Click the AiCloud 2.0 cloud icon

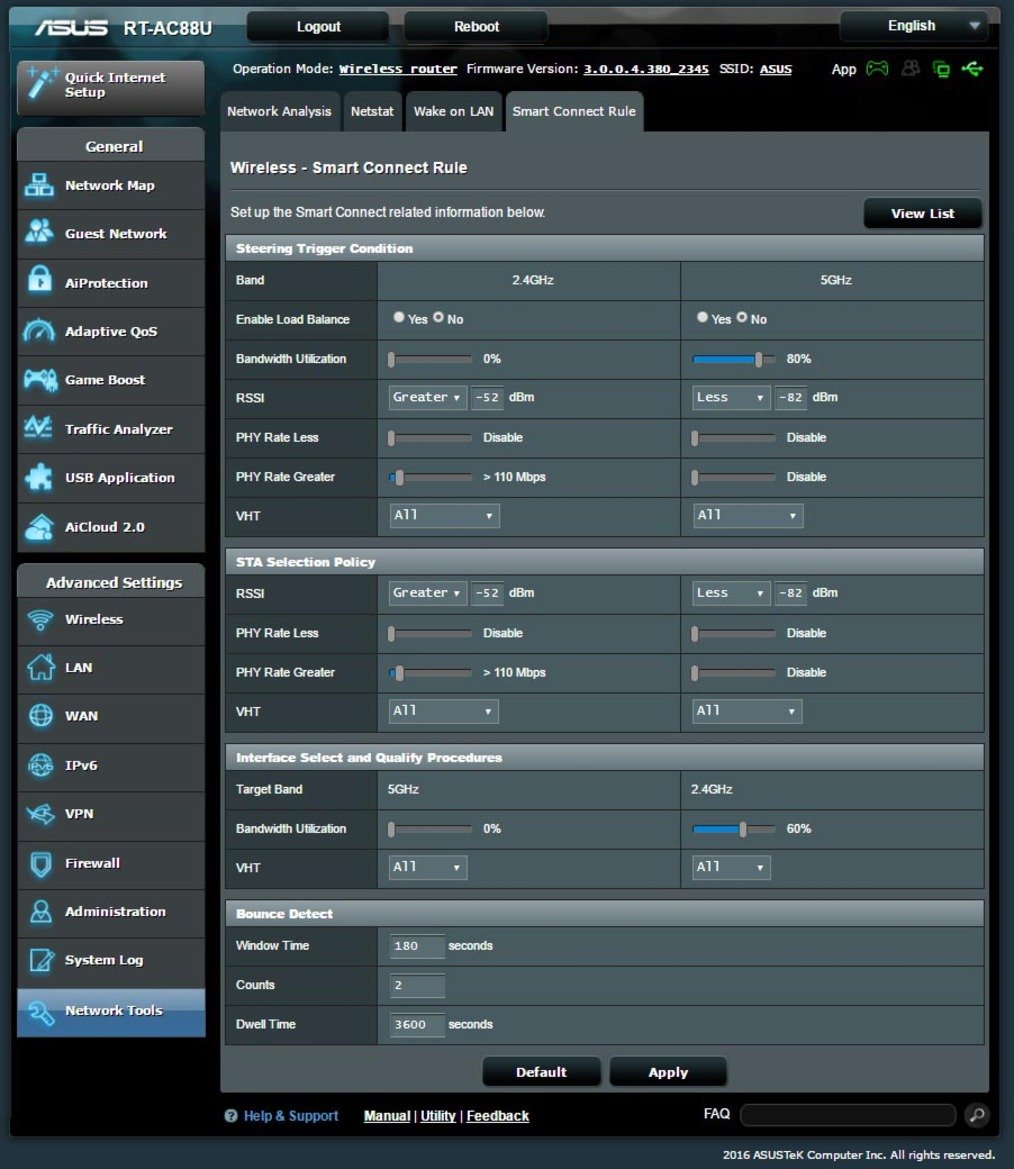(39, 526)
